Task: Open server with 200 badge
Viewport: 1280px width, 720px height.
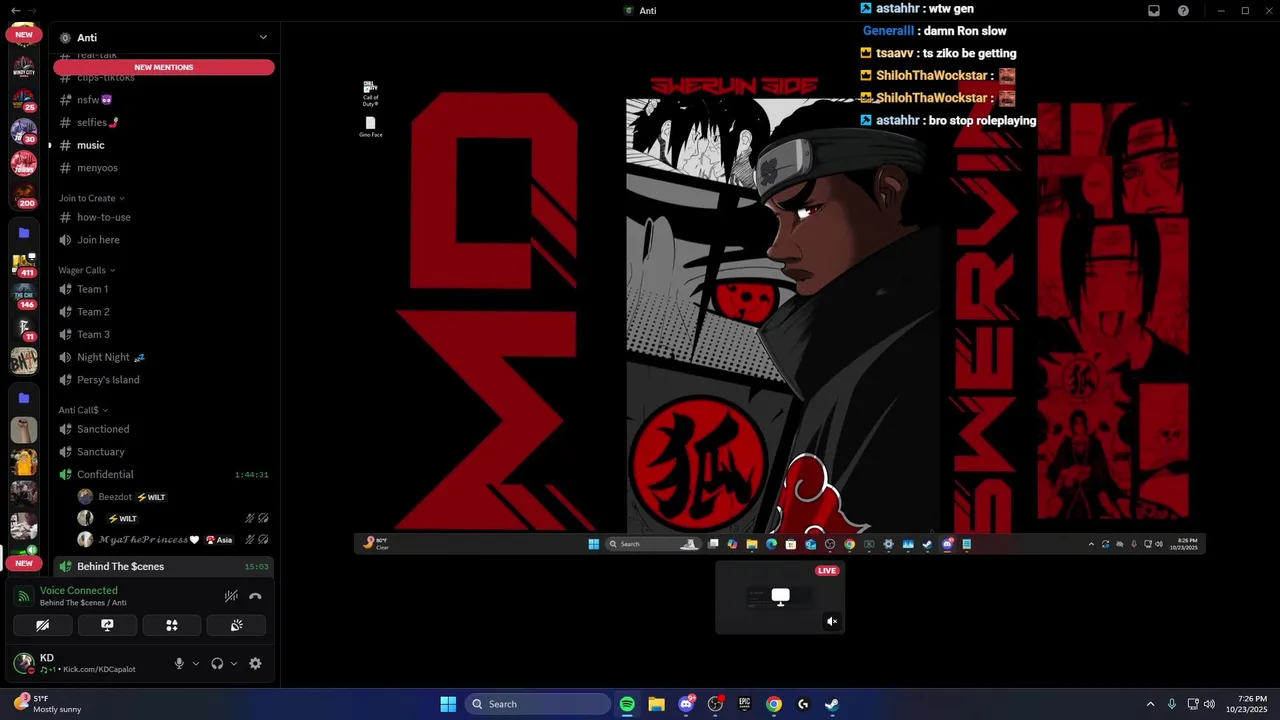Action: point(24,194)
